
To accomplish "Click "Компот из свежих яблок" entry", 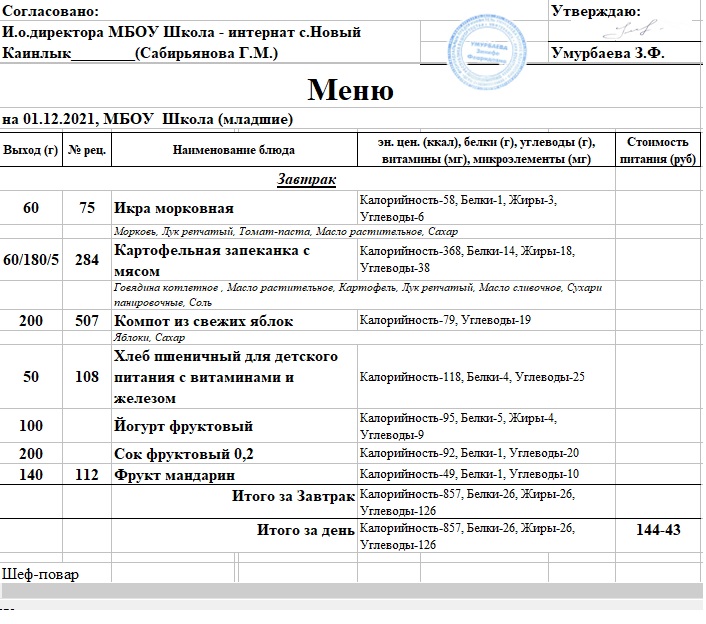I will tap(203, 321).
